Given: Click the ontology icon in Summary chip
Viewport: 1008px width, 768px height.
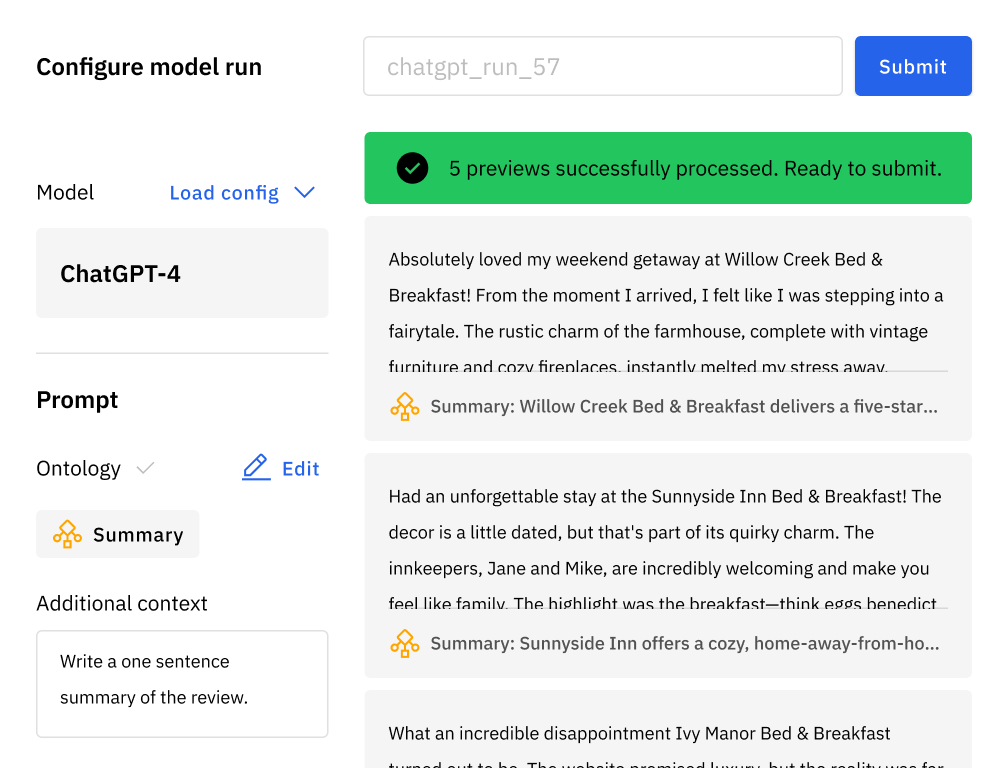Looking at the screenshot, I should 68,534.
